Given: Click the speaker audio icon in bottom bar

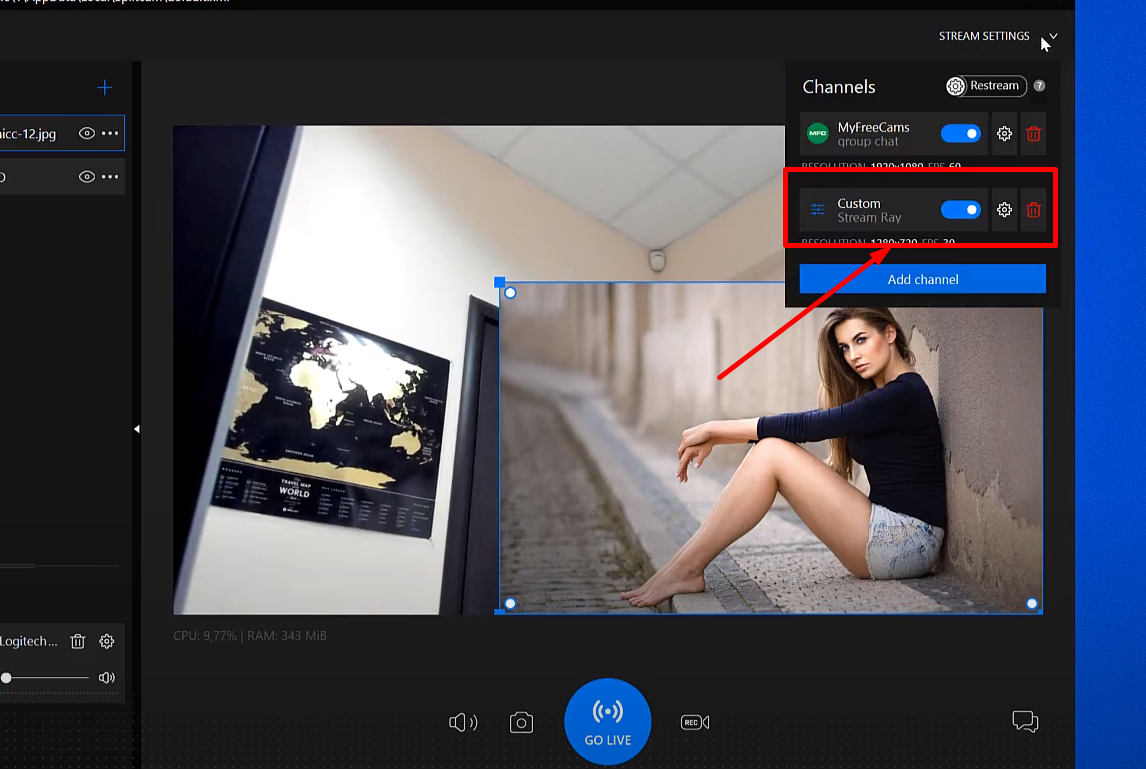Looking at the screenshot, I should point(462,722).
